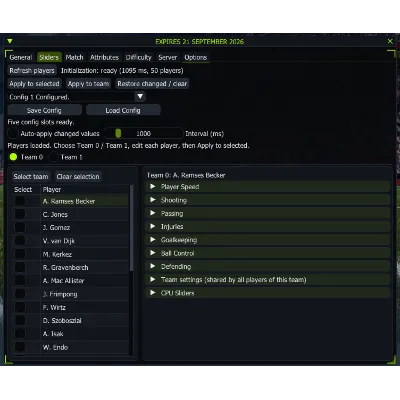Click Restore changed / clear
The height and width of the screenshot is (400, 400).
152,84
